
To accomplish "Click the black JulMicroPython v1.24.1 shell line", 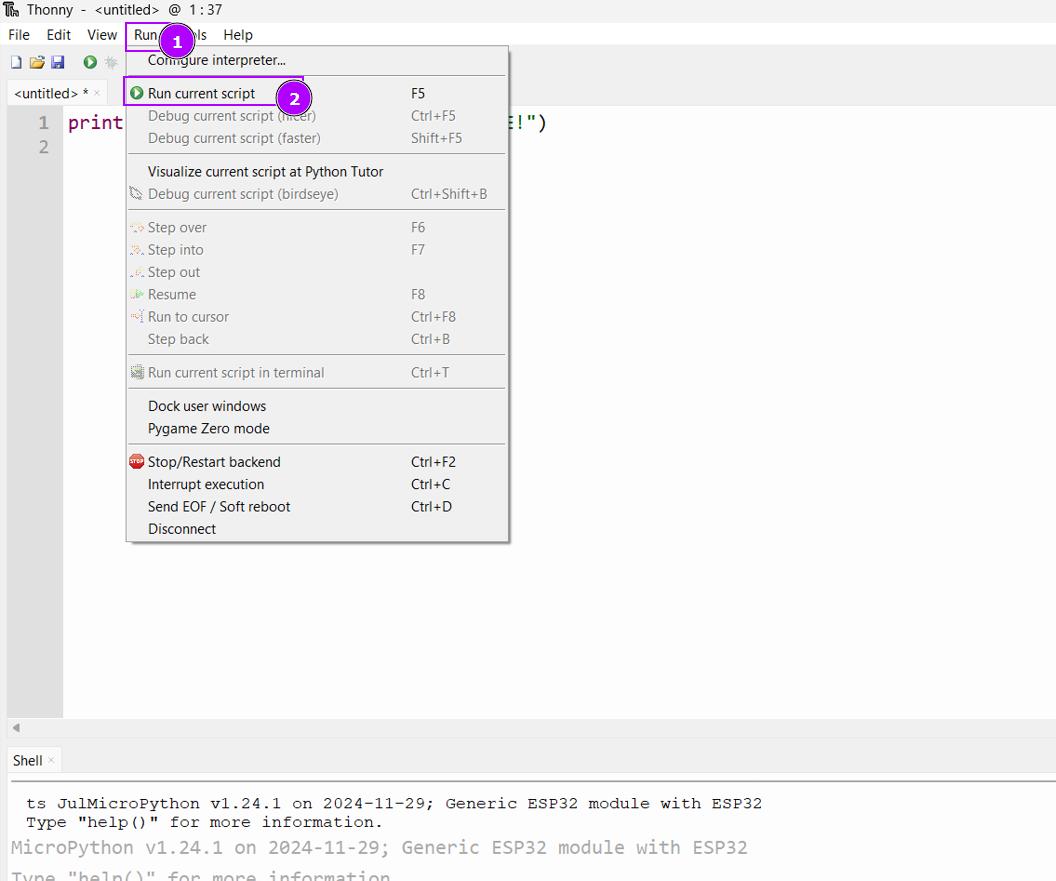I will click(394, 804).
